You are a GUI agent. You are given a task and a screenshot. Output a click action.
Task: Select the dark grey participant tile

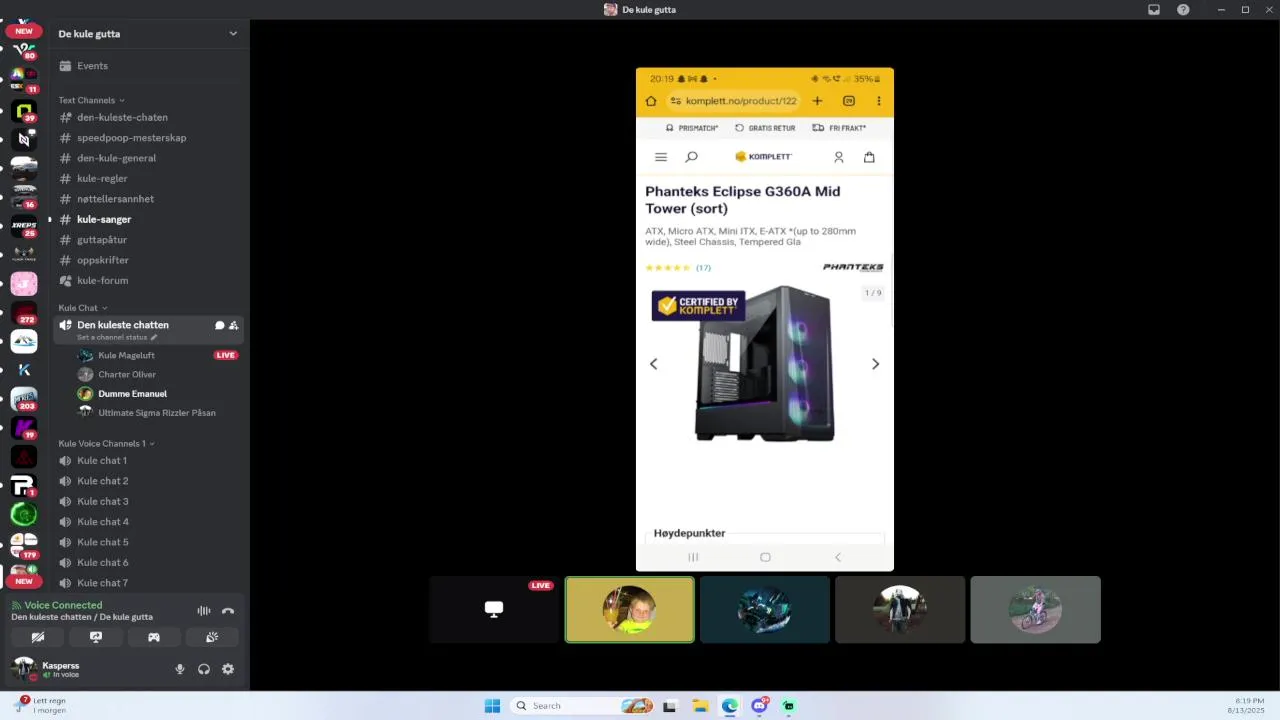(x=900, y=609)
